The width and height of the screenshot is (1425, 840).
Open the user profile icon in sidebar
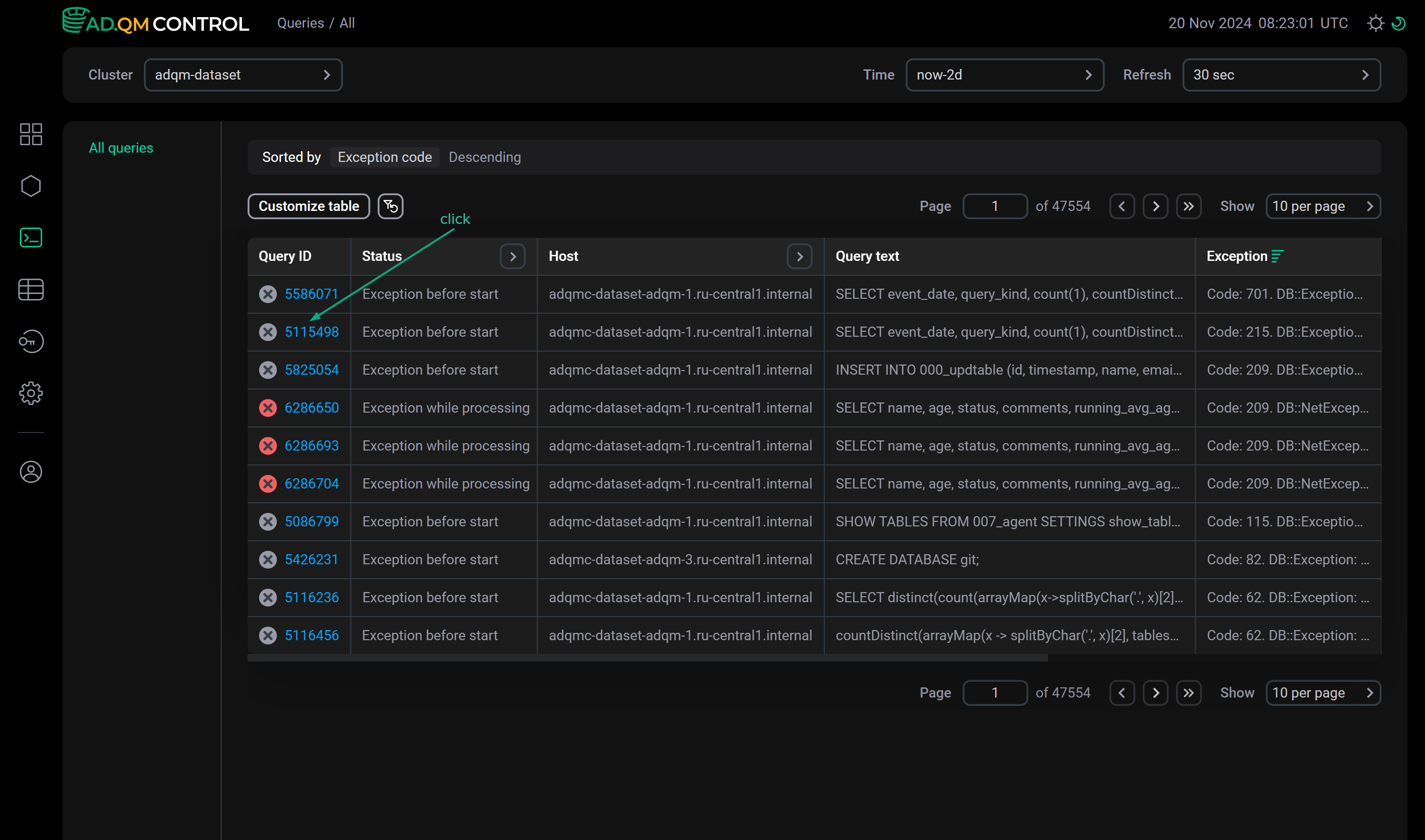pos(31,471)
